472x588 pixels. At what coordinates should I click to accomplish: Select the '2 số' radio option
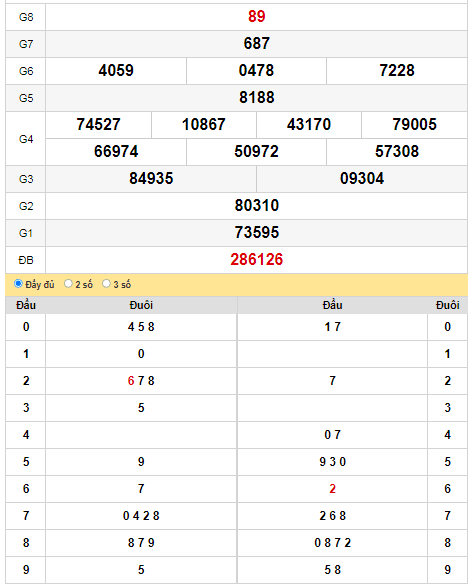coord(68,284)
